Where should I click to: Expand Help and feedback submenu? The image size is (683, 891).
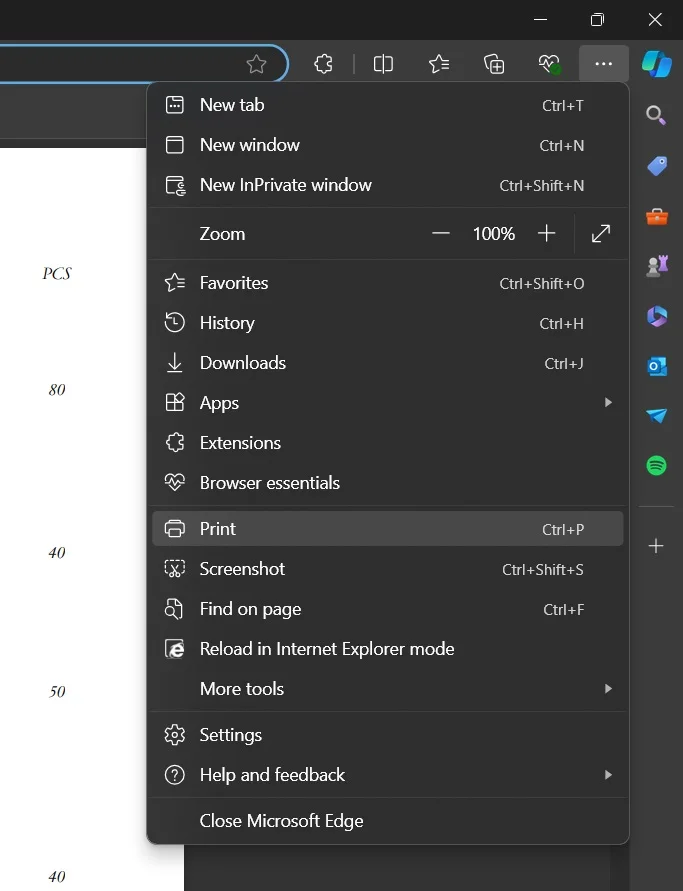(x=387, y=775)
